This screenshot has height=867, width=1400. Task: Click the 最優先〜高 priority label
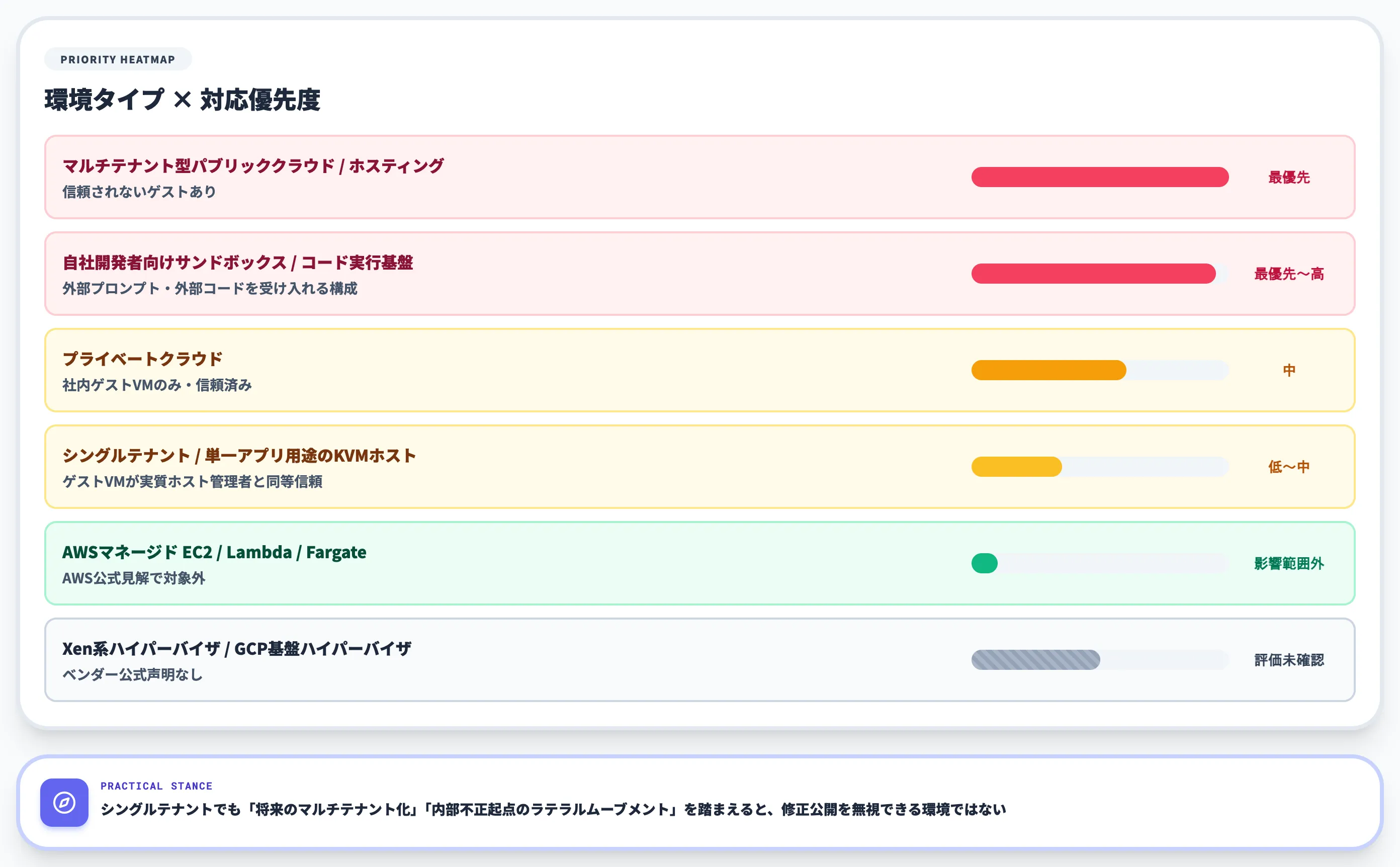click(1289, 274)
